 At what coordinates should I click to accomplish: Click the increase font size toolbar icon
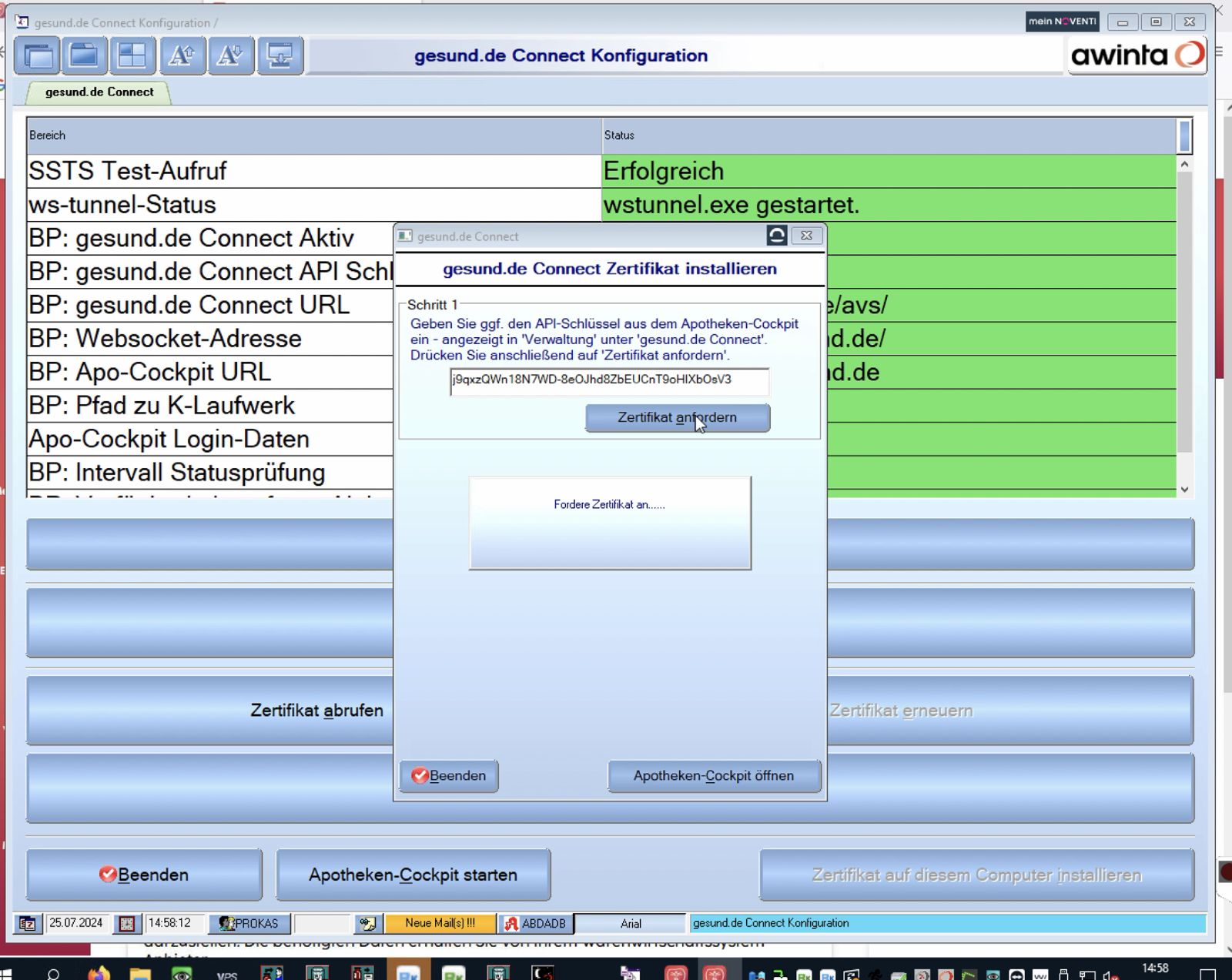coord(182,55)
